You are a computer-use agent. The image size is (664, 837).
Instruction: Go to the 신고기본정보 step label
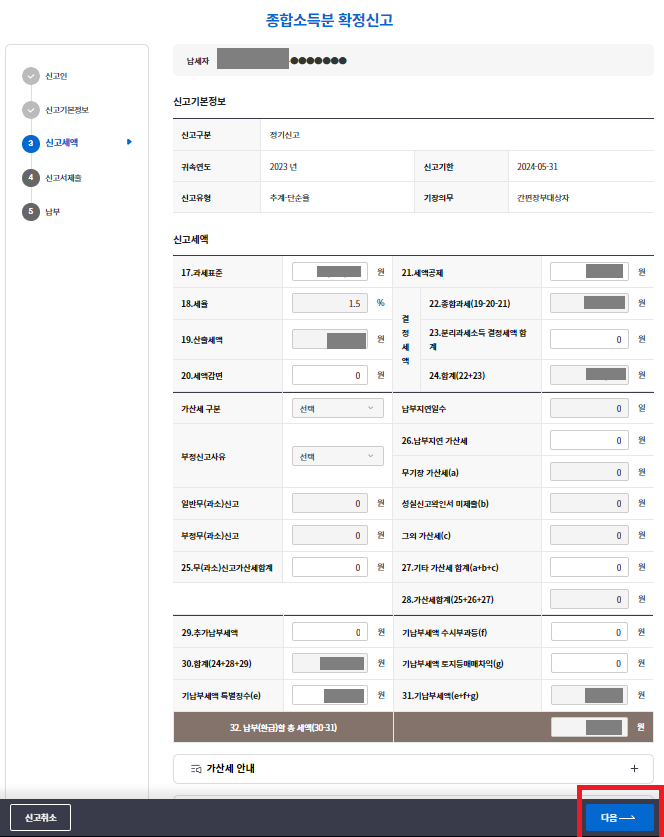[x=67, y=110]
